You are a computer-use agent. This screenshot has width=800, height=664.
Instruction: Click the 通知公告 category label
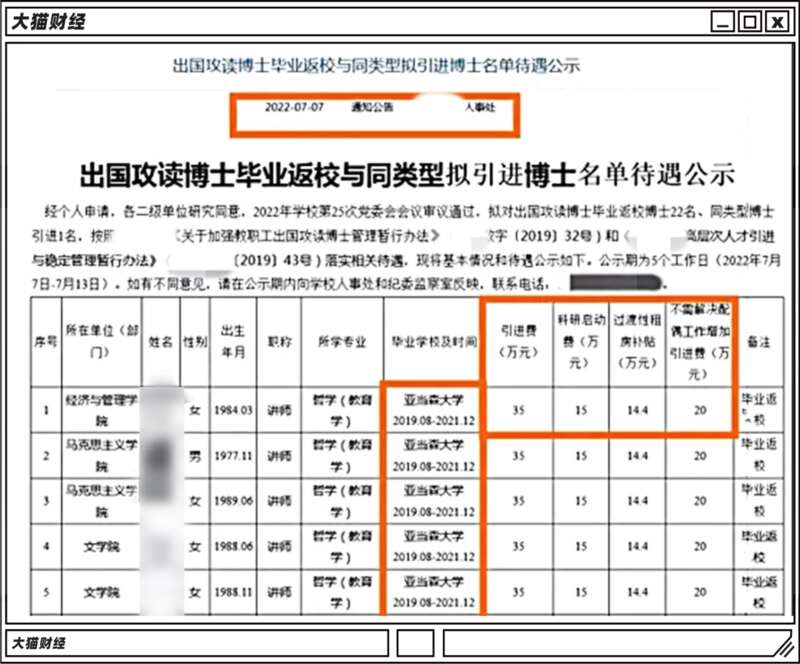click(372, 107)
